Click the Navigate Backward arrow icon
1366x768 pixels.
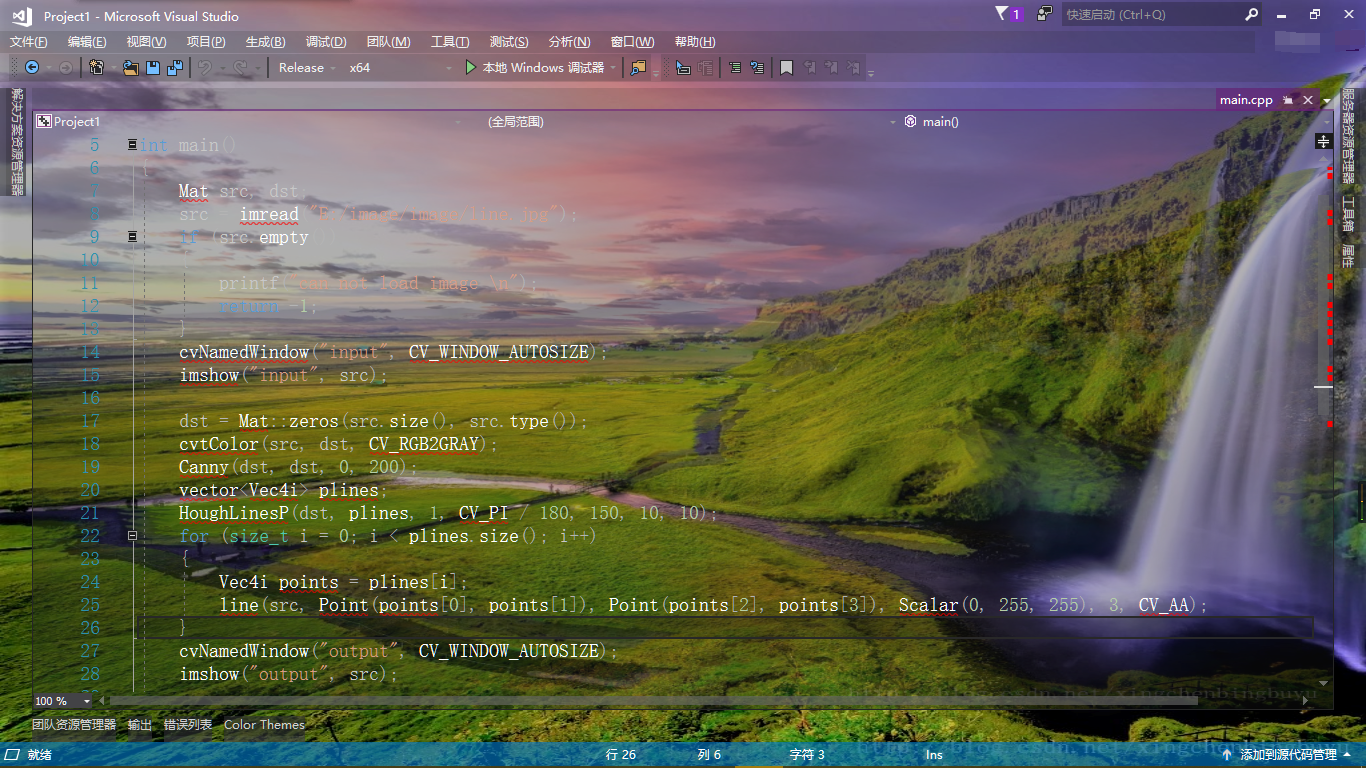click(32, 67)
